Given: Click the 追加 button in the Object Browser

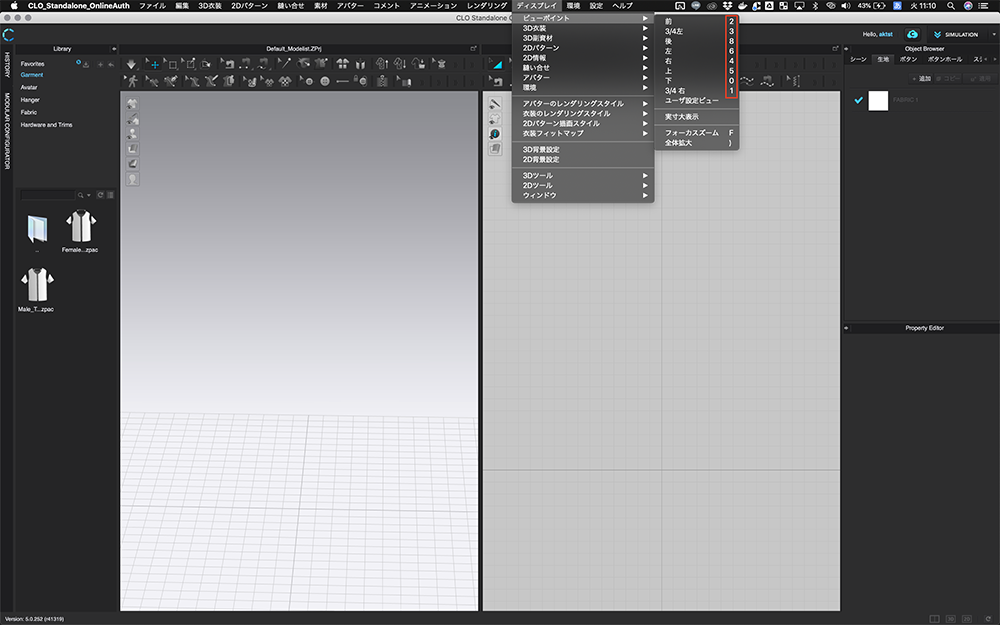Looking at the screenshot, I should tap(922, 77).
